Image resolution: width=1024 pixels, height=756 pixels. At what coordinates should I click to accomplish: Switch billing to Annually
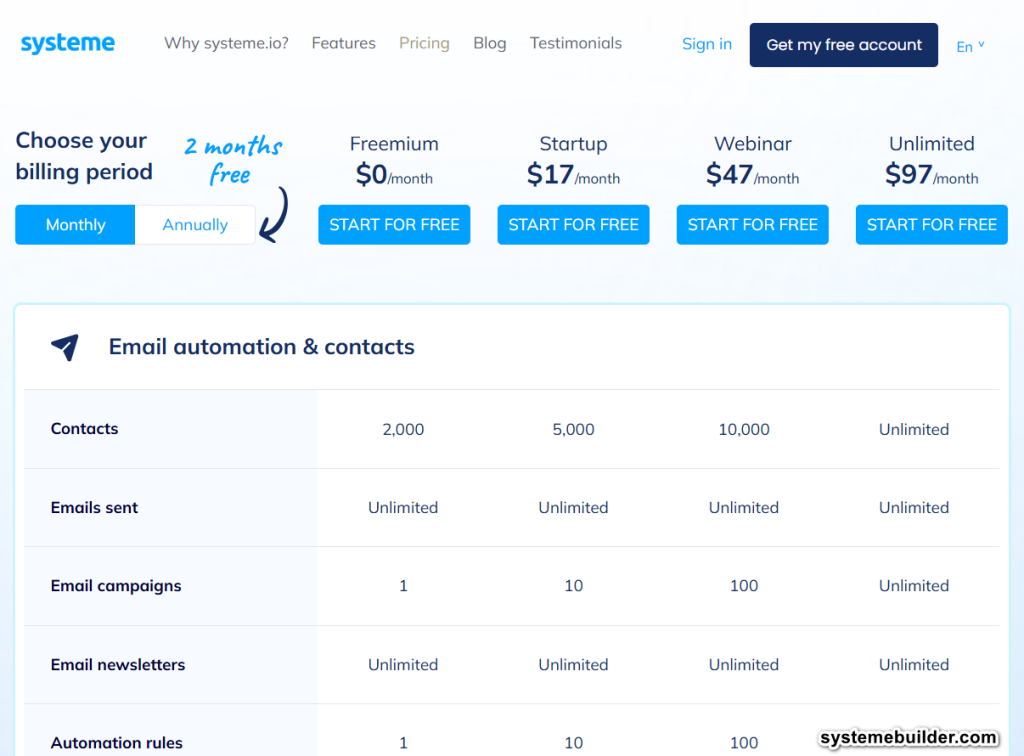coord(194,224)
